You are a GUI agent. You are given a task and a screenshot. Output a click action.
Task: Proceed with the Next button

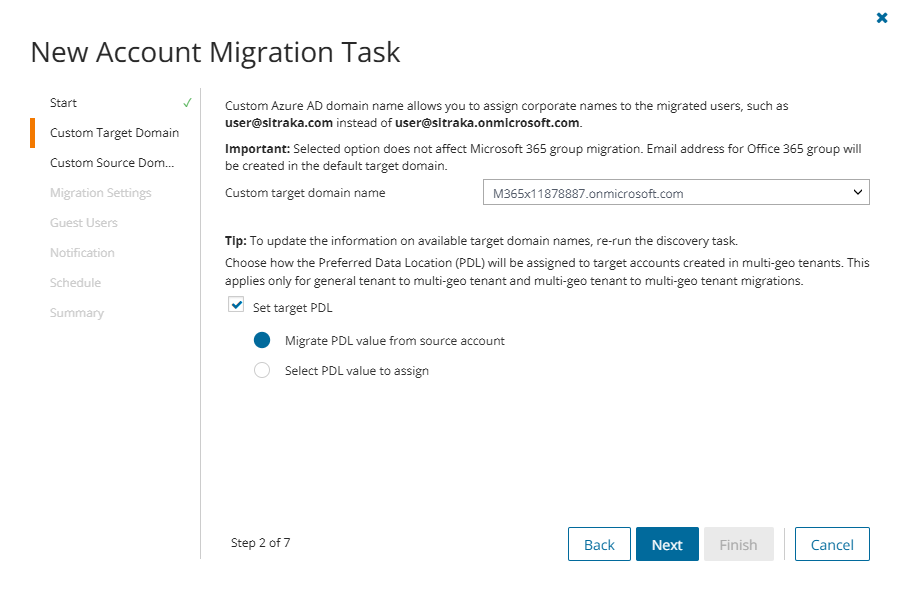tap(667, 544)
